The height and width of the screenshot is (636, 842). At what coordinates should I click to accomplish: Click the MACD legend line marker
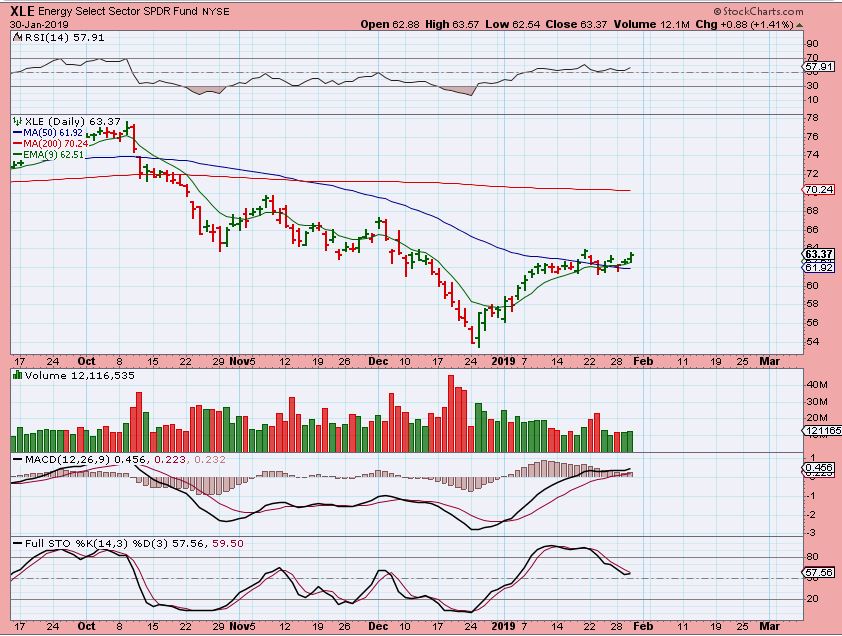(x=18, y=460)
